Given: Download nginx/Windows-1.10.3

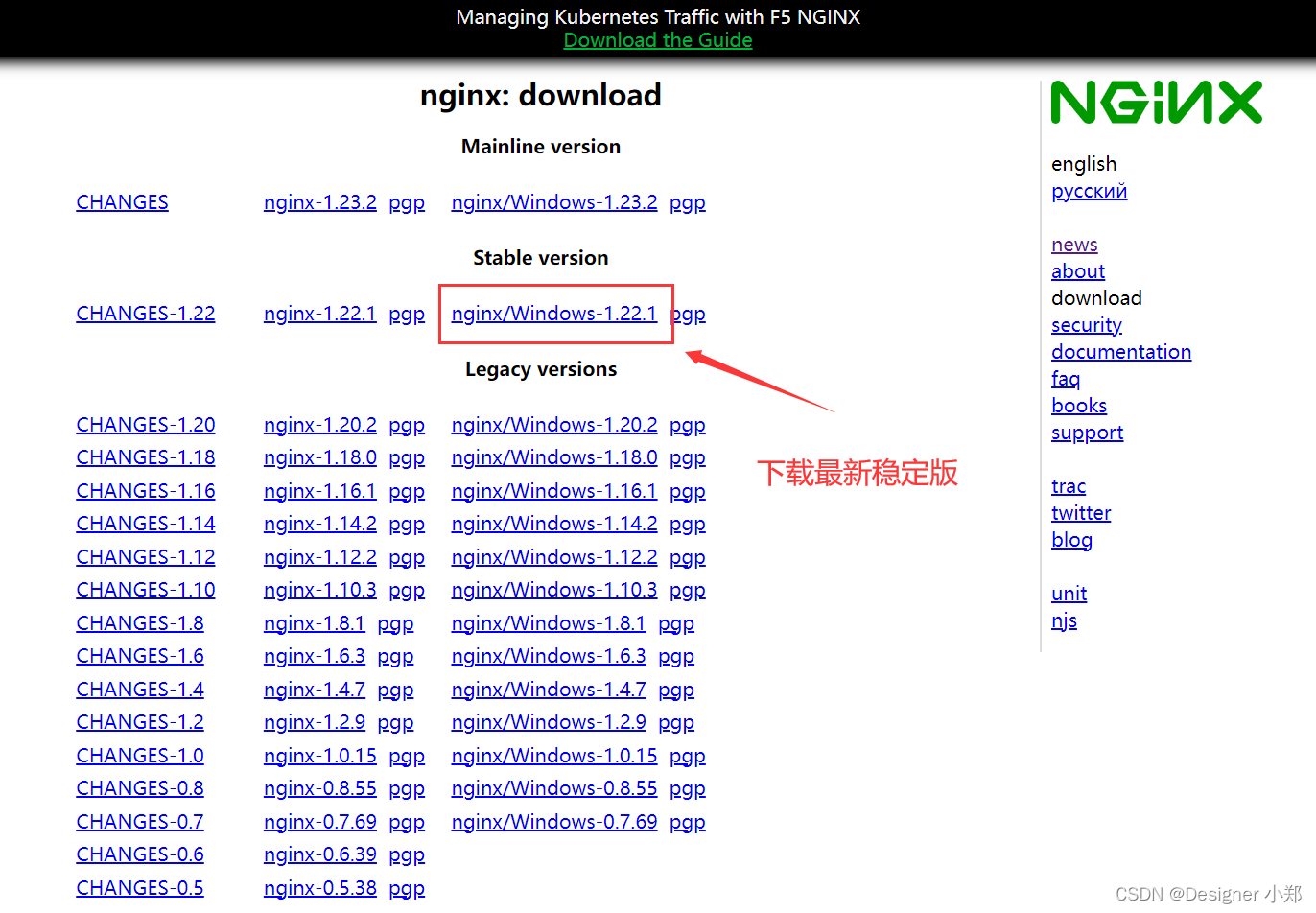Looking at the screenshot, I should point(554,590).
